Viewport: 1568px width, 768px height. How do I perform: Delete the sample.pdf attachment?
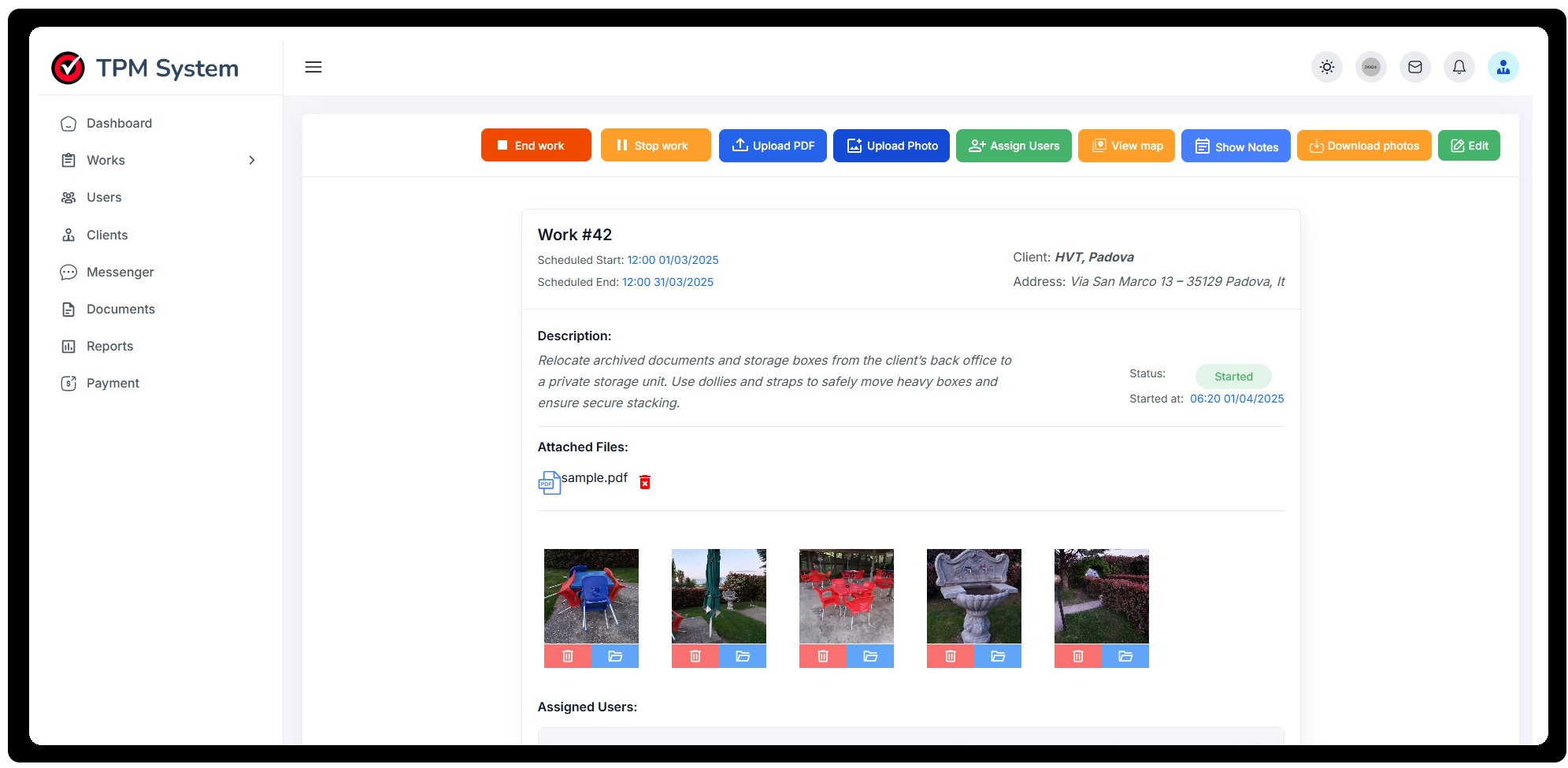645,482
